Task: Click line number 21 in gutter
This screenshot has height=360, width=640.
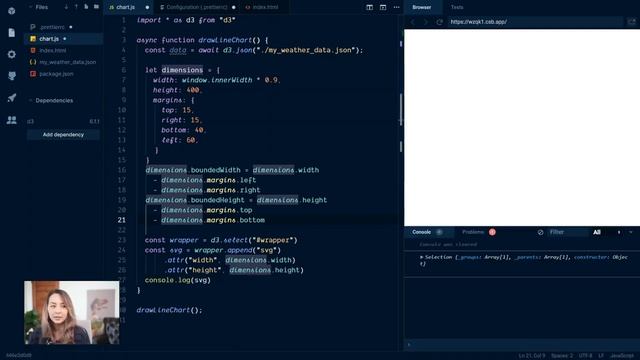Action: click(x=122, y=220)
